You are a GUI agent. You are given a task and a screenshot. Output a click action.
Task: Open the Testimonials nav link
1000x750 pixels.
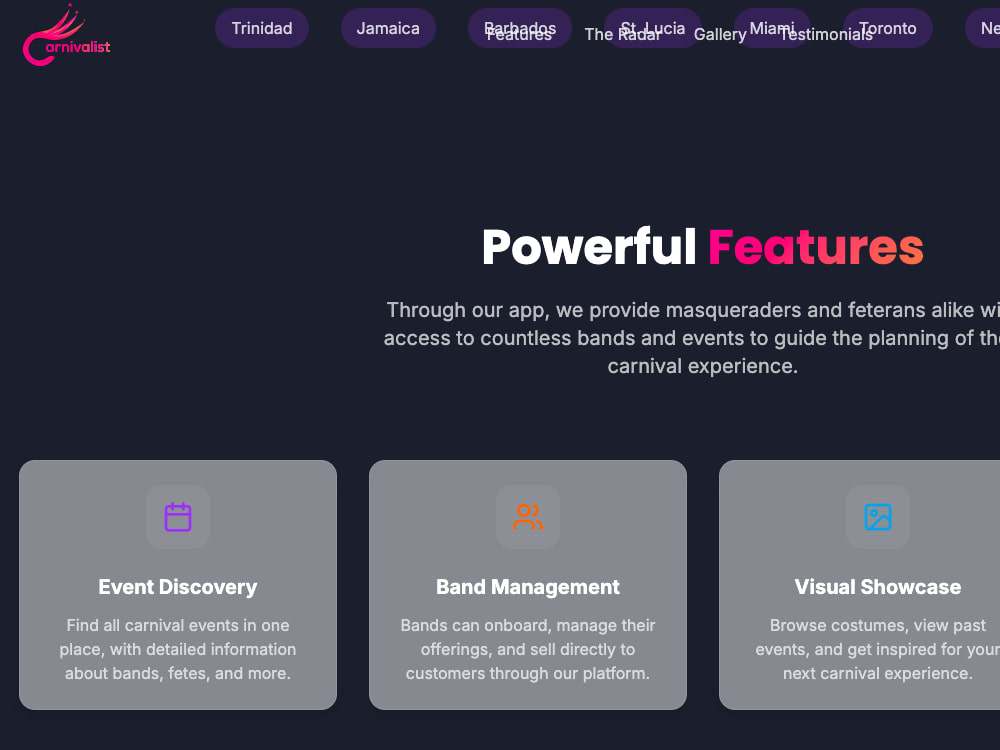pyautogui.click(x=826, y=34)
